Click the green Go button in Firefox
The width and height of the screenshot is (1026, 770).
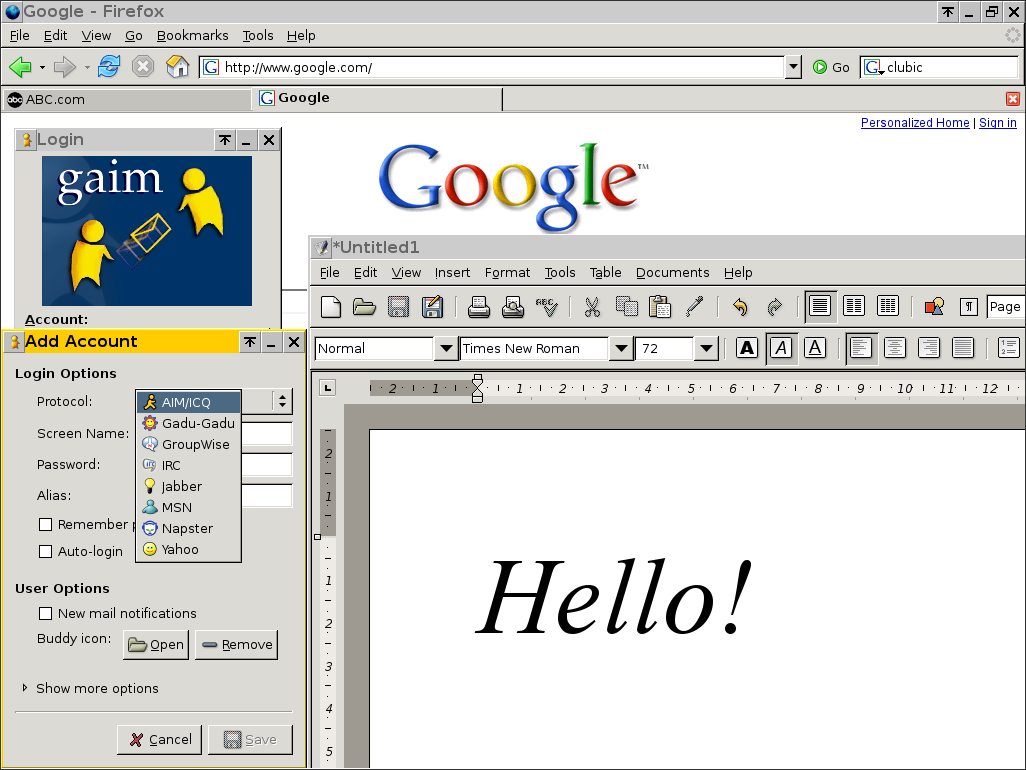pyautogui.click(x=831, y=67)
